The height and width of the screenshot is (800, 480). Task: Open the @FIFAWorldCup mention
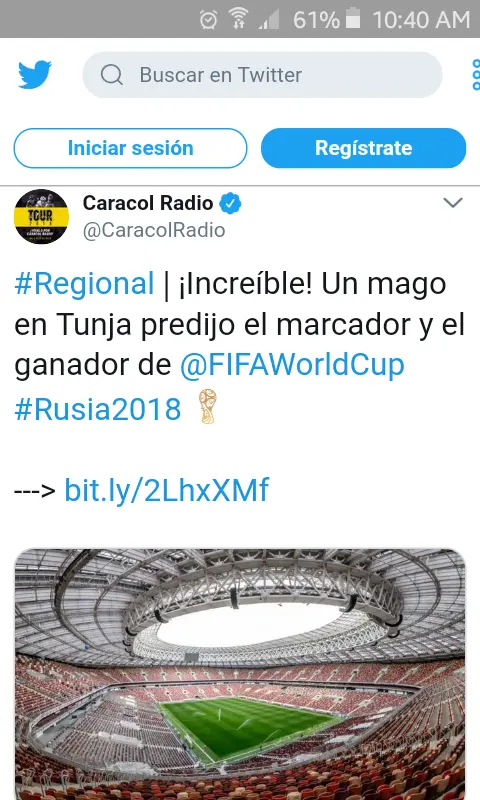point(292,365)
